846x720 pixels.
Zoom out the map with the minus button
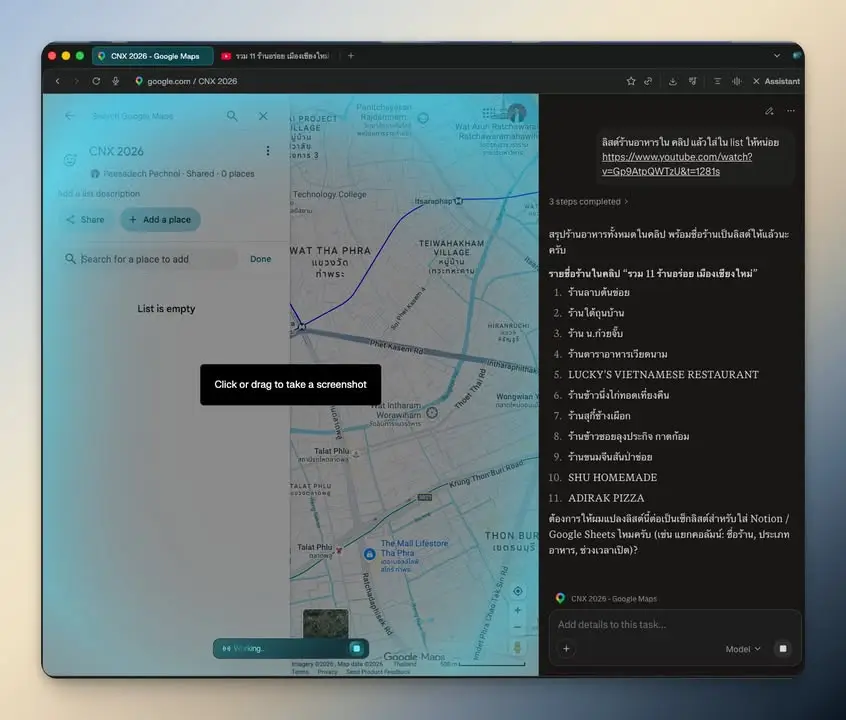[x=517, y=627]
